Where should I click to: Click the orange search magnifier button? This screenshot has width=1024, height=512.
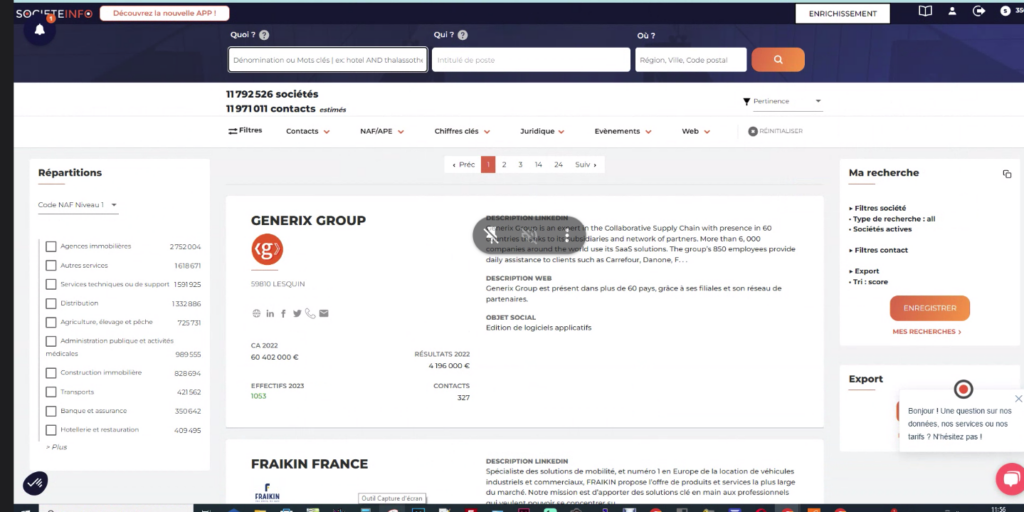(x=777, y=60)
